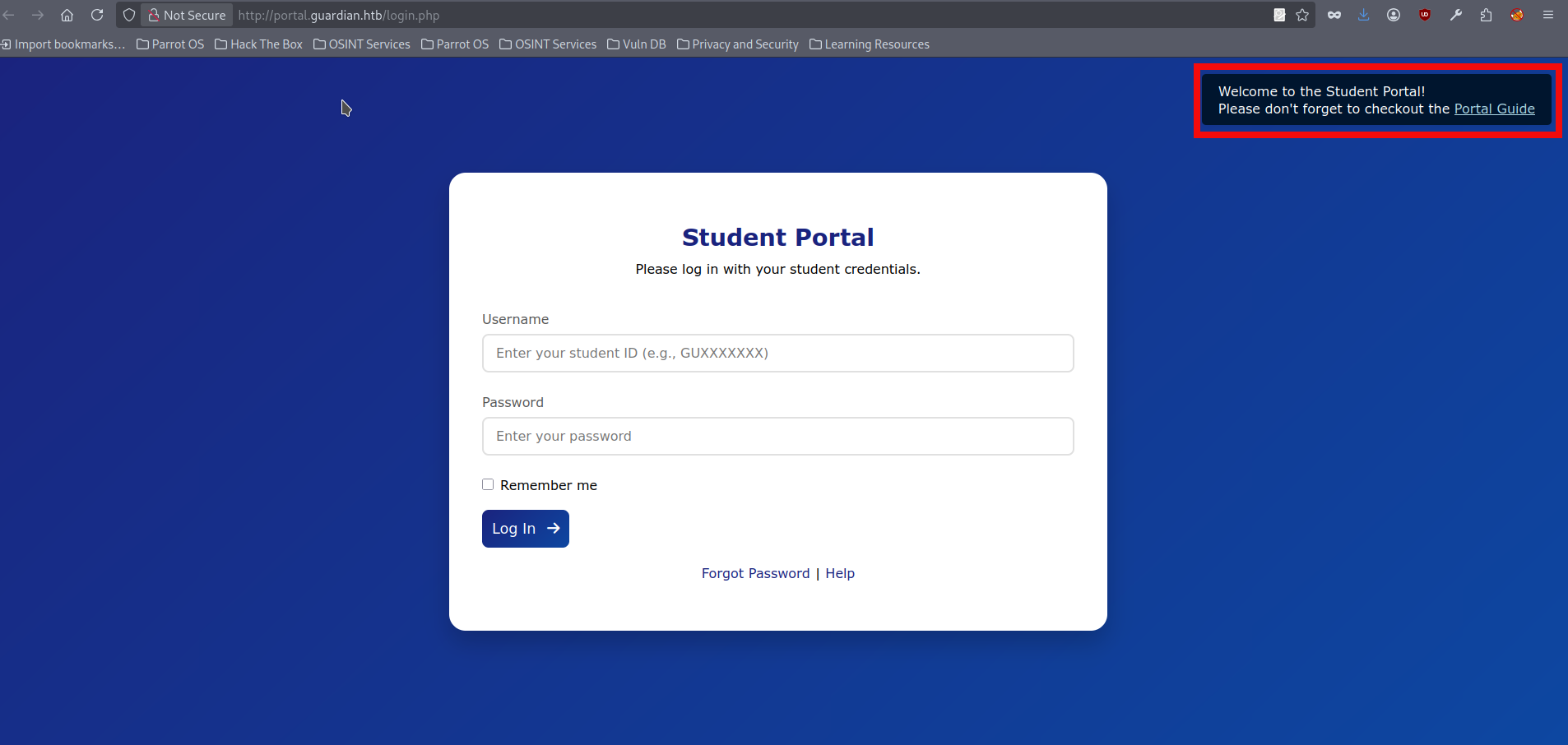The width and height of the screenshot is (1568, 745).
Task: Open the Learning Resources bookmark folder
Action: coord(869,44)
